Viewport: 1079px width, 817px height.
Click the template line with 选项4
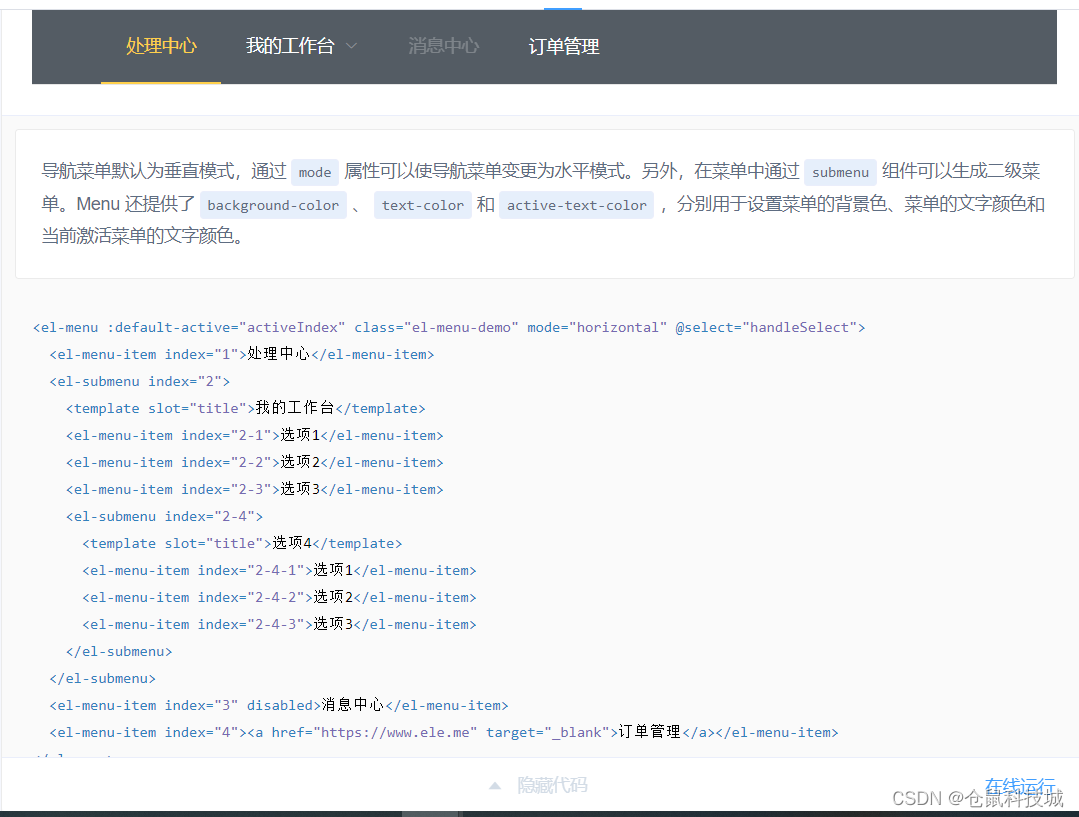pyautogui.click(x=242, y=543)
